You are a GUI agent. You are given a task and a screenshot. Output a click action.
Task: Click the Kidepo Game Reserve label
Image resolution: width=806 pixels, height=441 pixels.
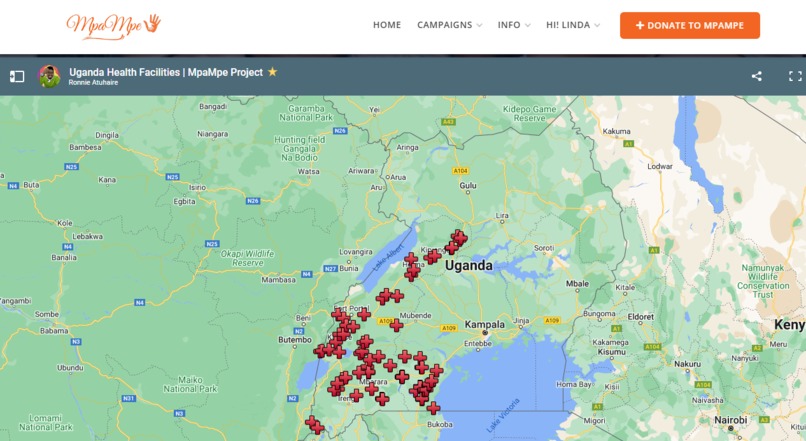[x=529, y=114]
